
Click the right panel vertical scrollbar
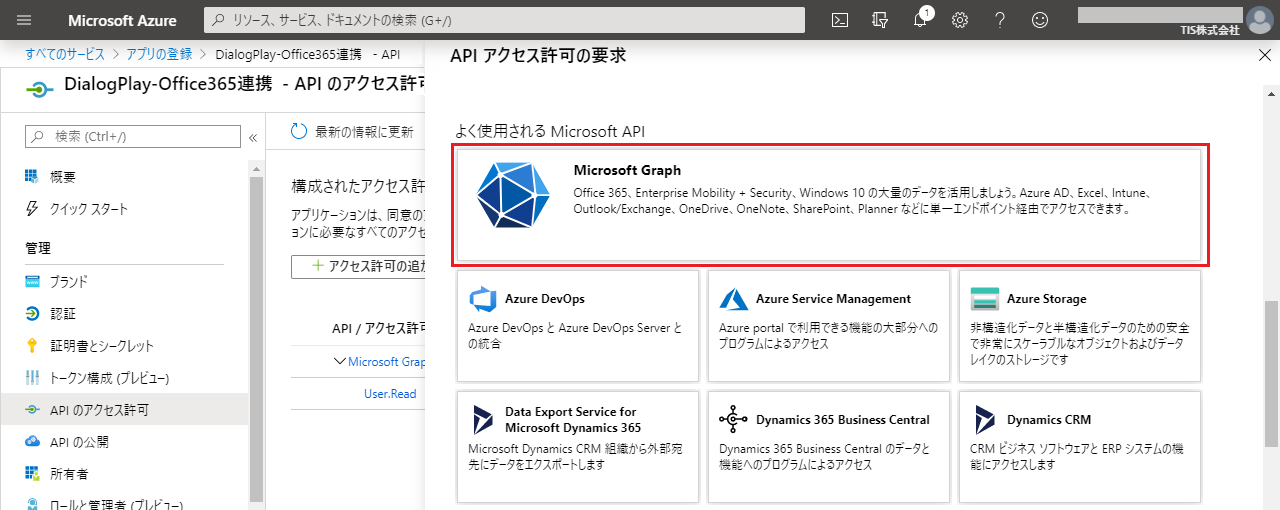point(1271,372)
